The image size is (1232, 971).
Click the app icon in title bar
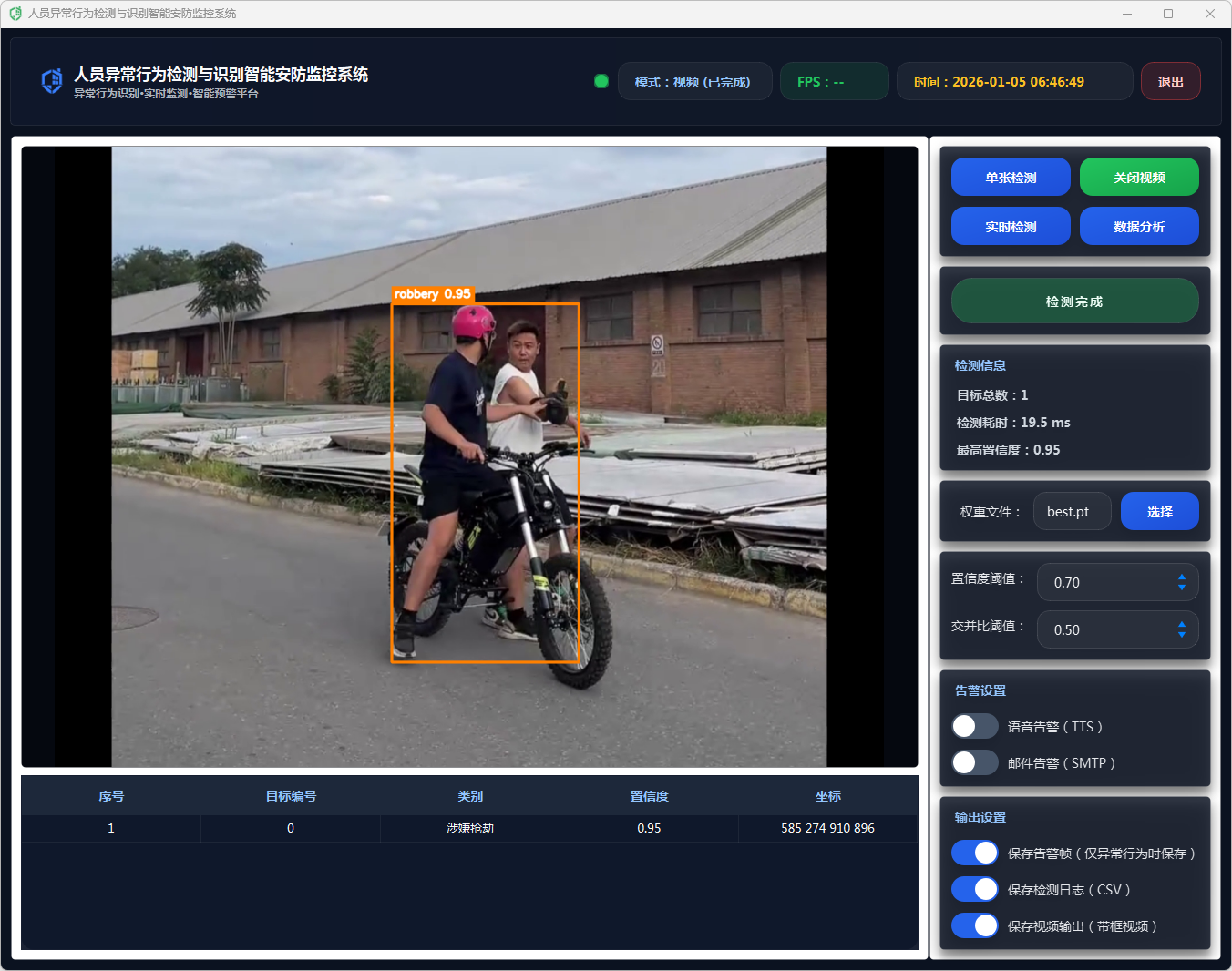pos(15,14)
